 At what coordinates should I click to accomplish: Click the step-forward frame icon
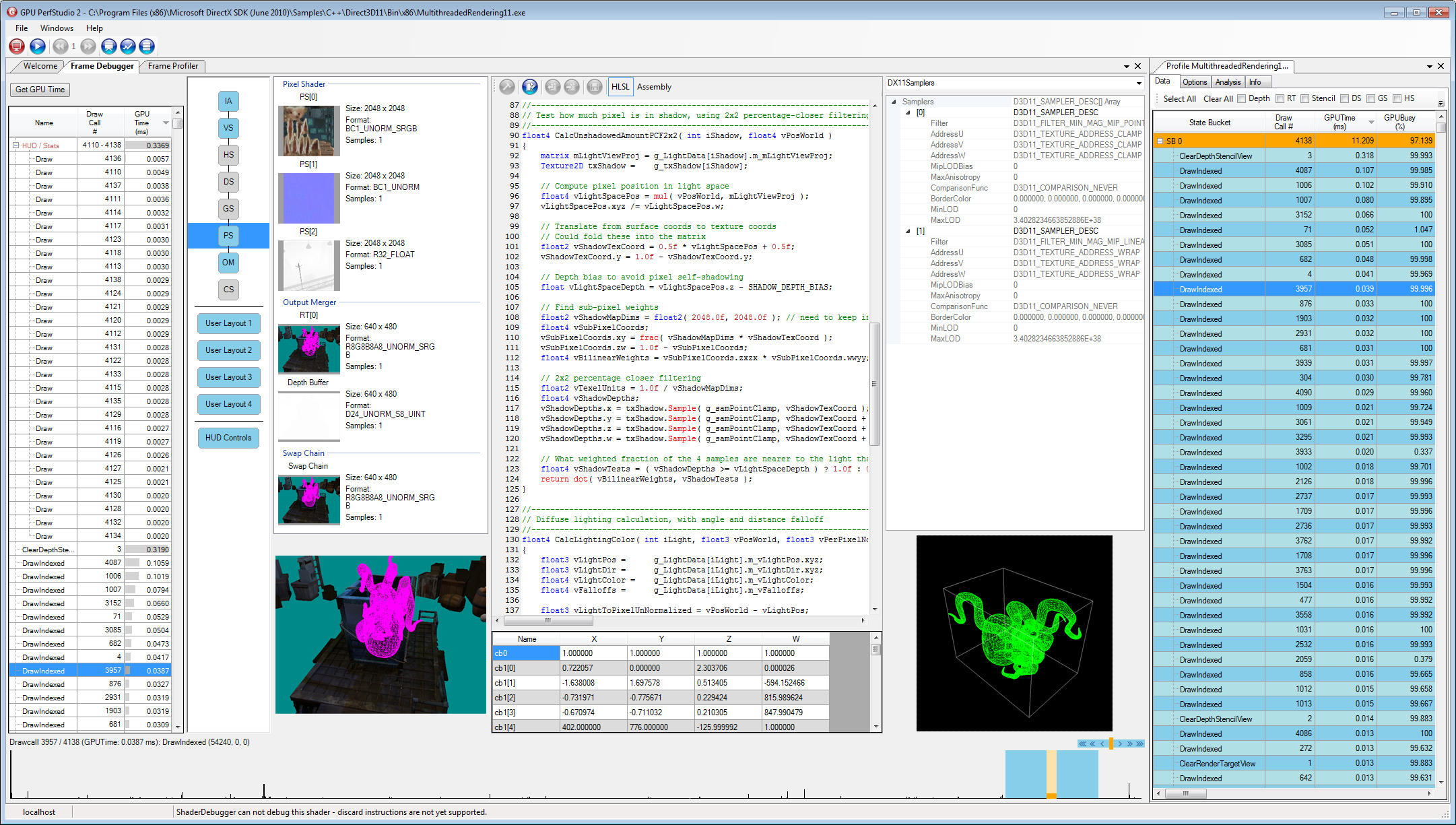tap(88, 46)
